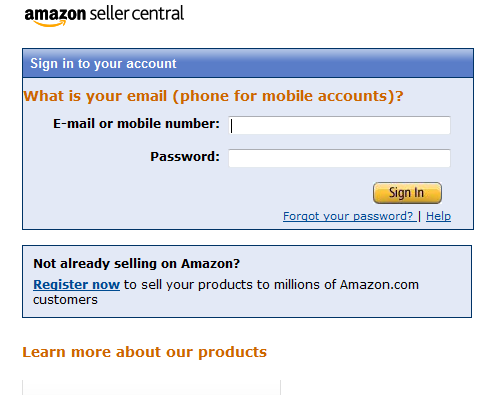Viewport: 495px width, 395px height.
Task: Click the yellow Sign In button
Action: (x=407, y=193)
